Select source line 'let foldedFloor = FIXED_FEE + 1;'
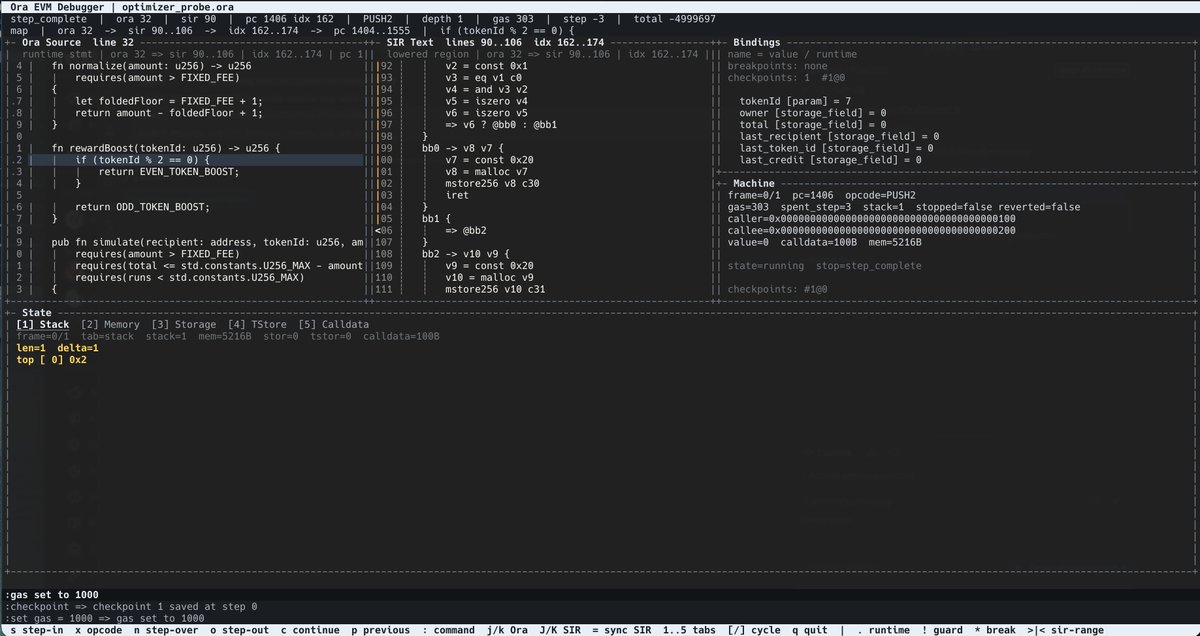The width and height of the screenshot is (1200, 636). (x=169, y=101)
